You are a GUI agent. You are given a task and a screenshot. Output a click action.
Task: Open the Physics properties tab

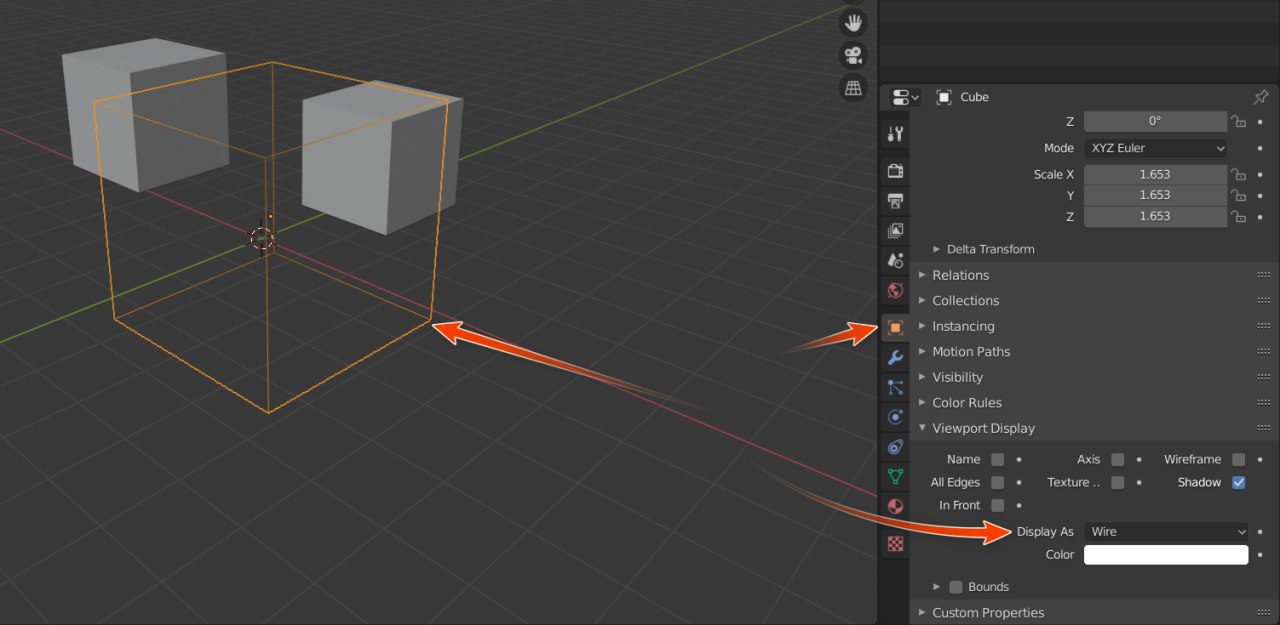coord(896,417)
